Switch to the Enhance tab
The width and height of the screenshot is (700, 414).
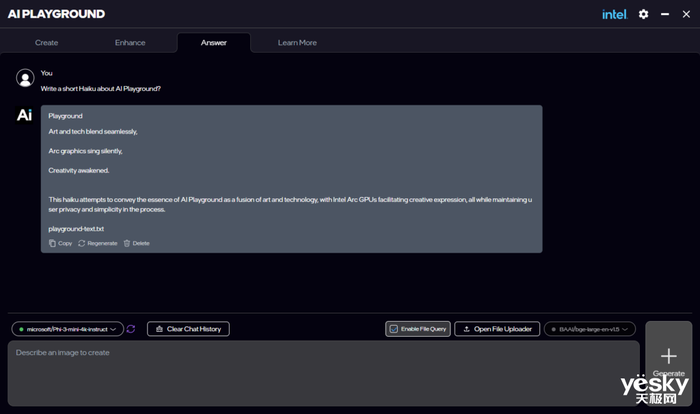130,43
